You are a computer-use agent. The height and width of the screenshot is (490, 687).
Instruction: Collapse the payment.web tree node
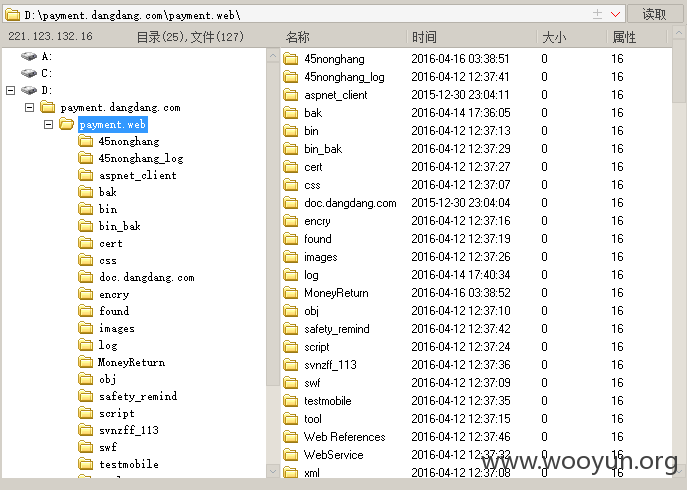[49, 124]
